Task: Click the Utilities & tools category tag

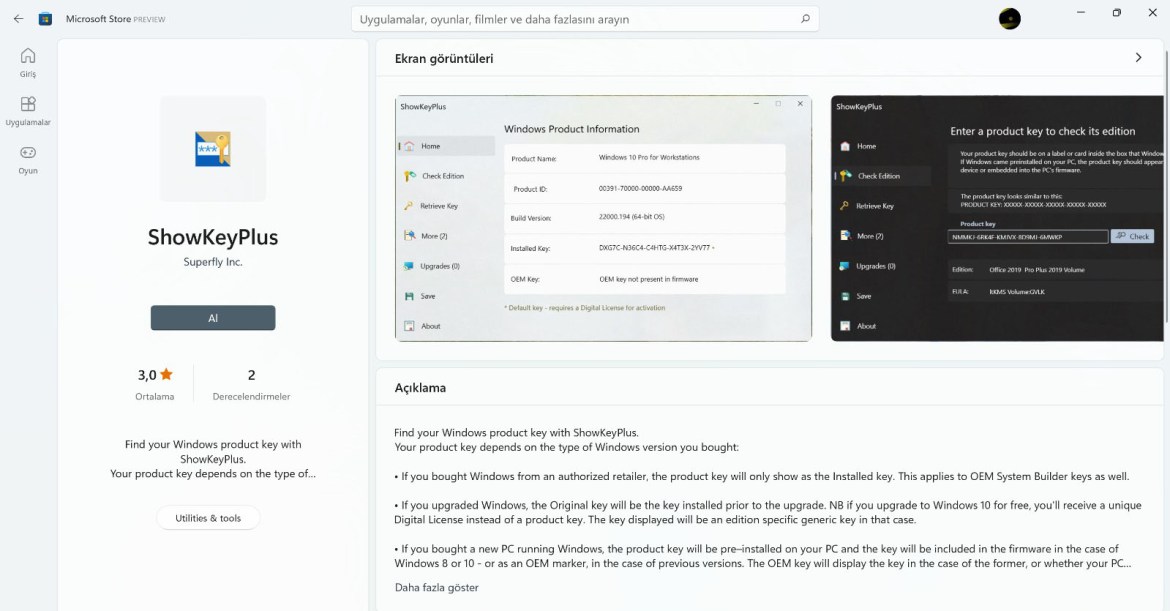Action: (x=208, y=518)
